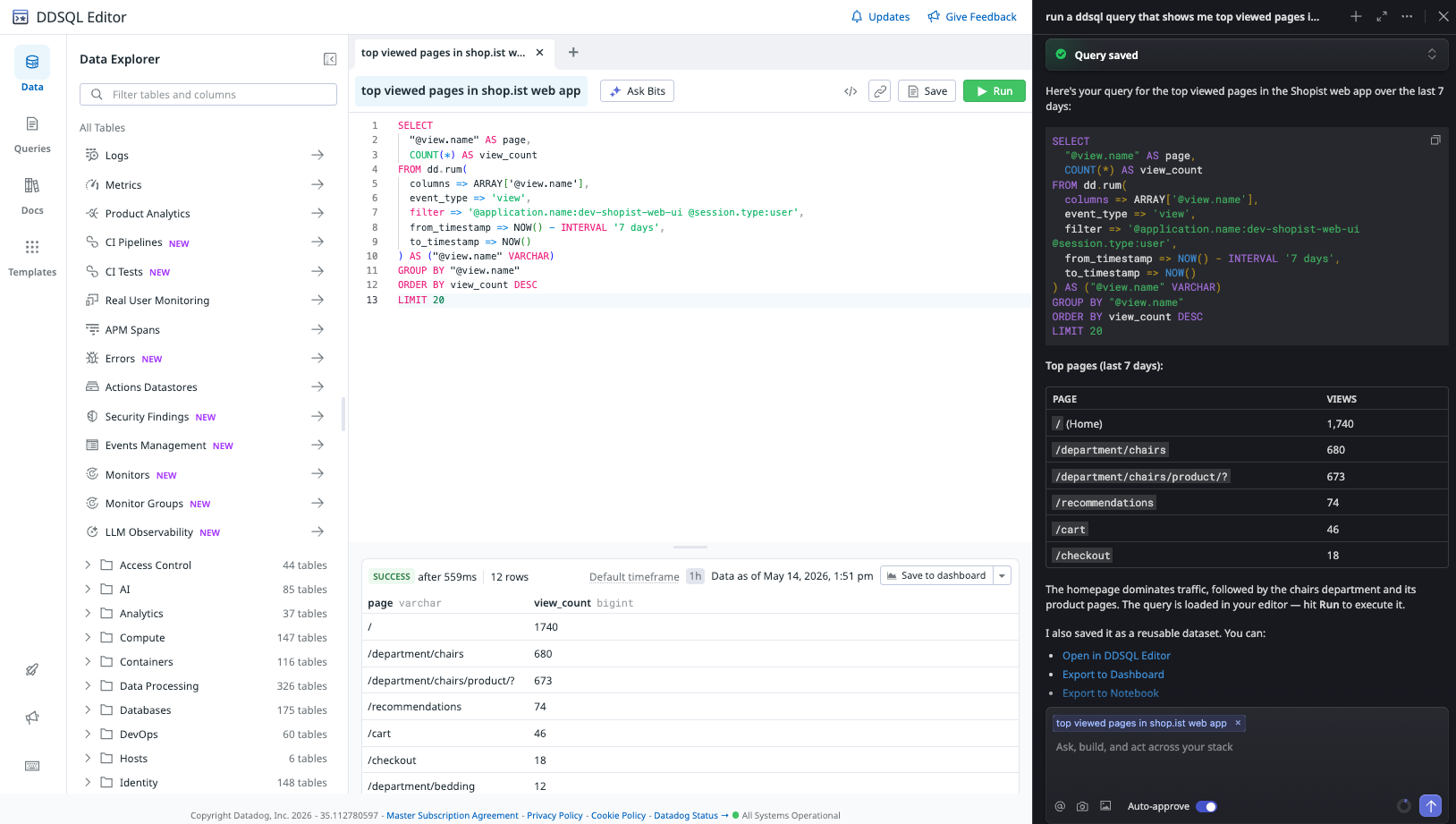Start a new assistant chat
Viewport: 1456px width, 824px height.
coord(1356,16)
